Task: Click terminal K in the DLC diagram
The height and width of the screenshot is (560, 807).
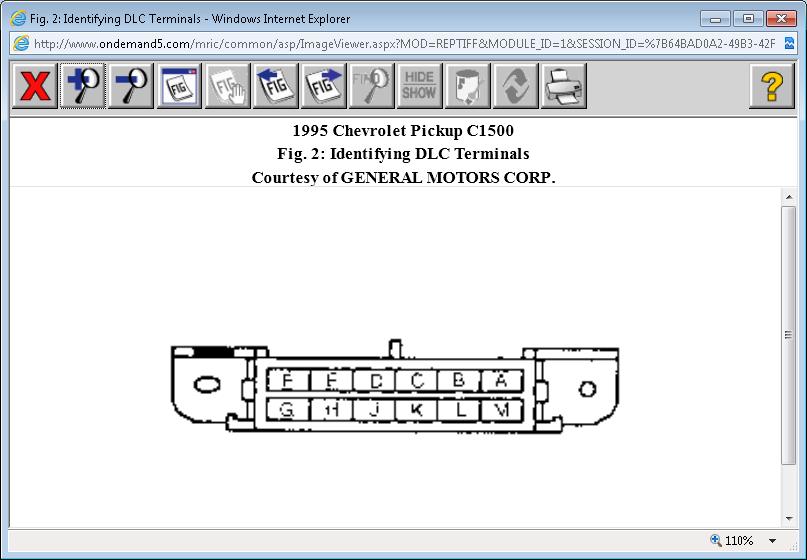Action: click(416, 410)
